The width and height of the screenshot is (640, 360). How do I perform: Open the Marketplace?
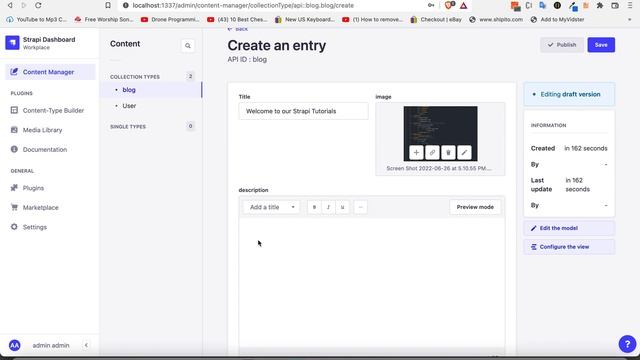[x=35, y=207]
